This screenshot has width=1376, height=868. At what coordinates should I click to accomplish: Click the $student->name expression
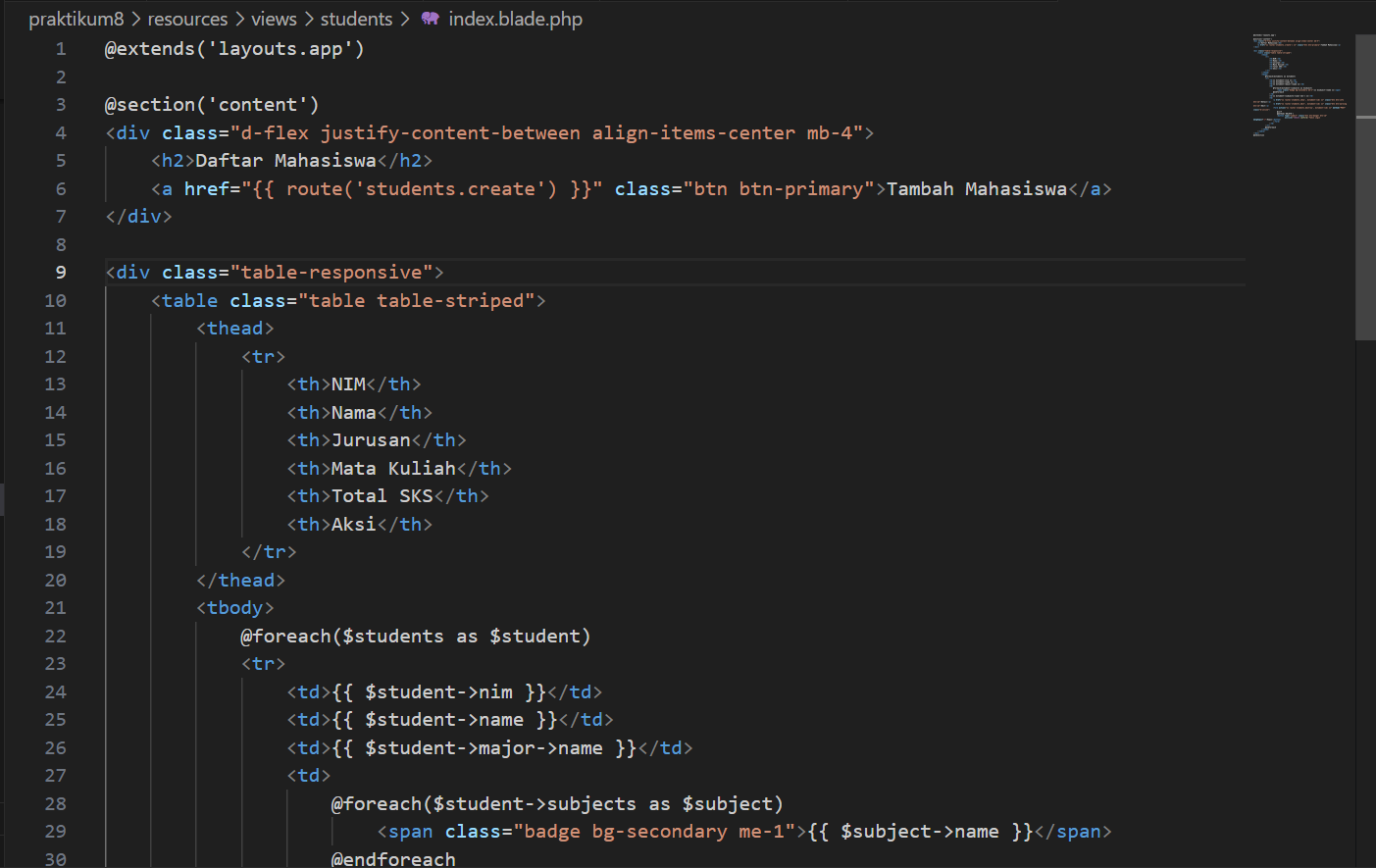(444, 720)
